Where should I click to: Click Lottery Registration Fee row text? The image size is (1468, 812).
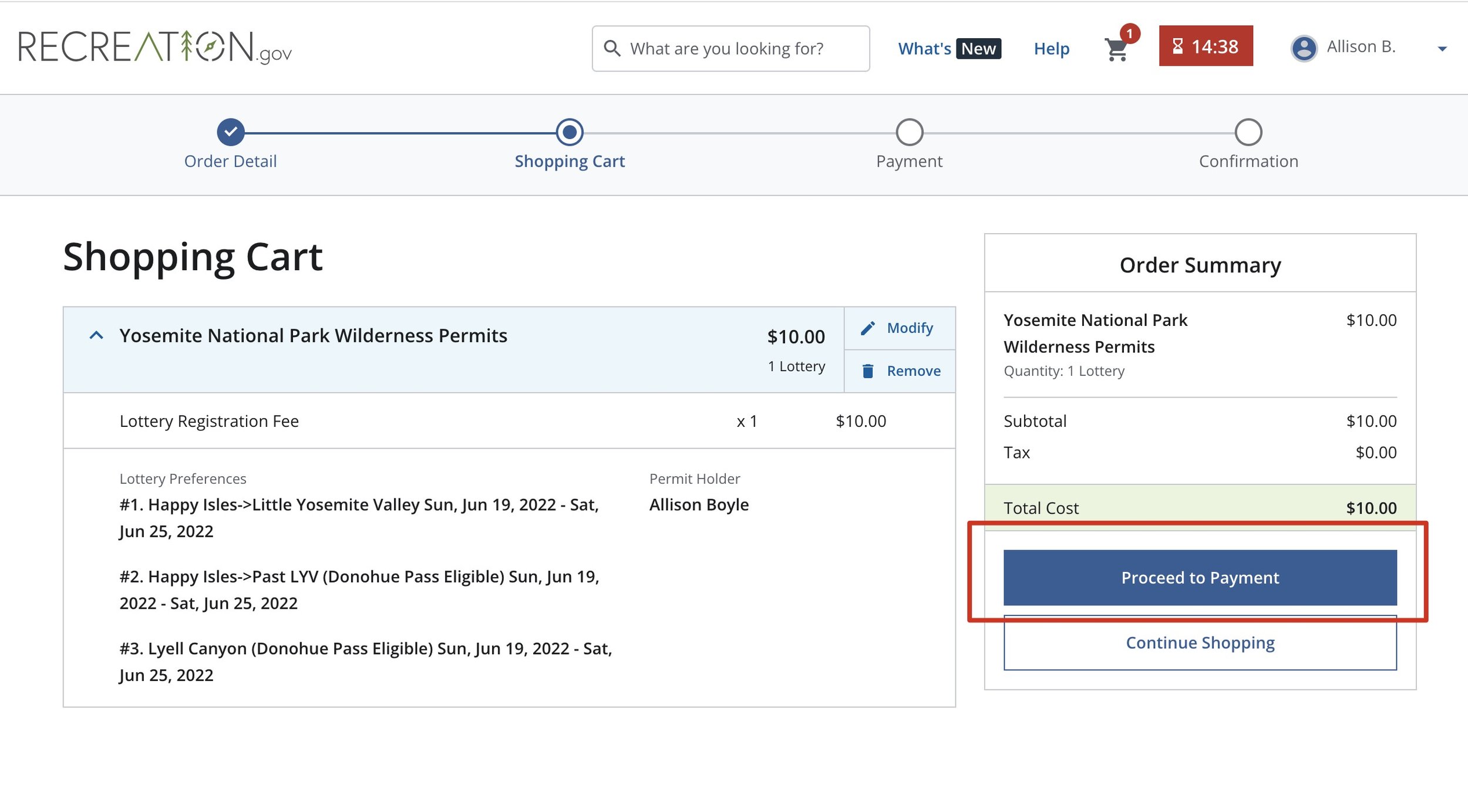[209, 422]
